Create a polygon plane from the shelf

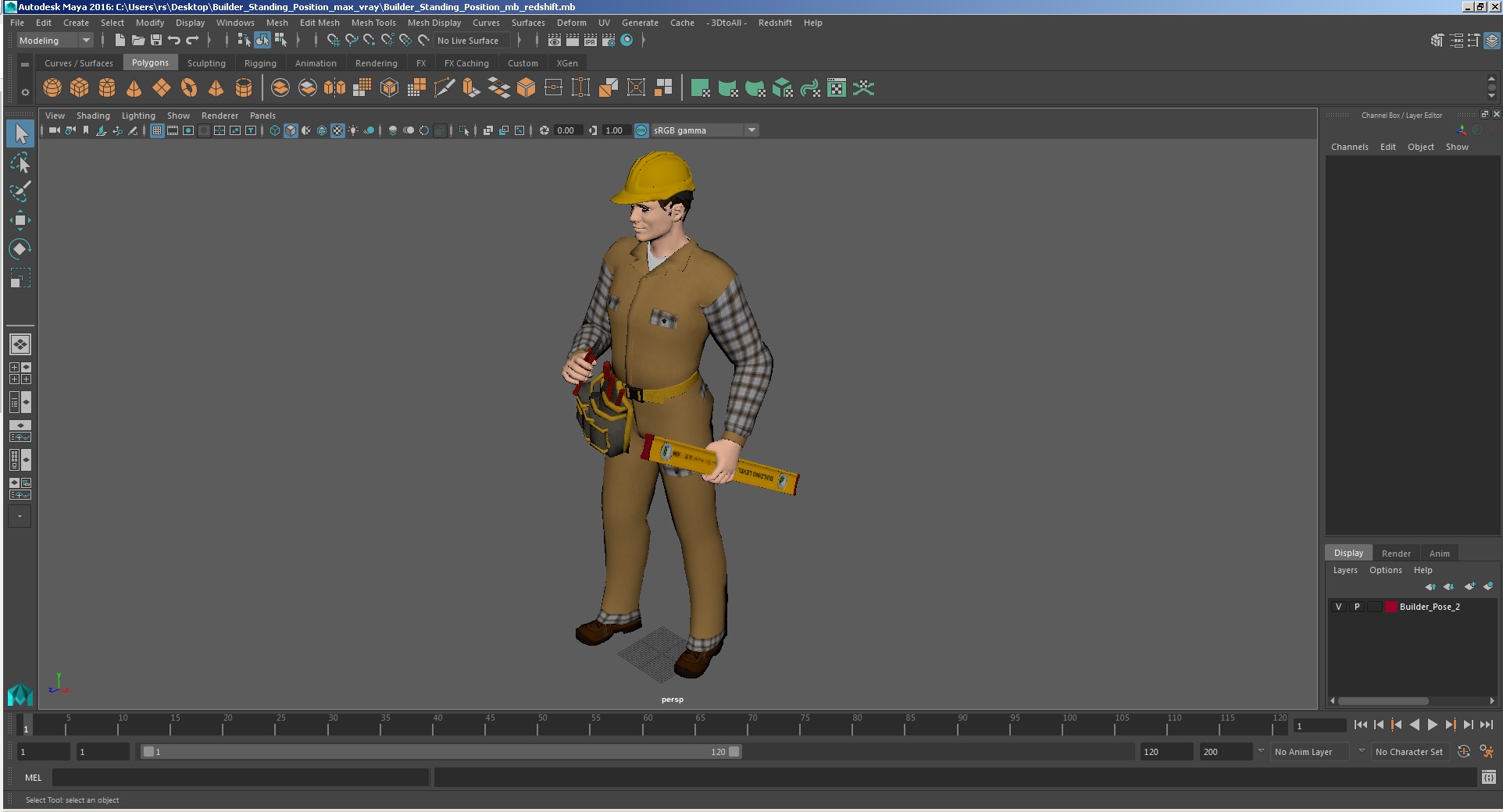[x=162, y=88]
